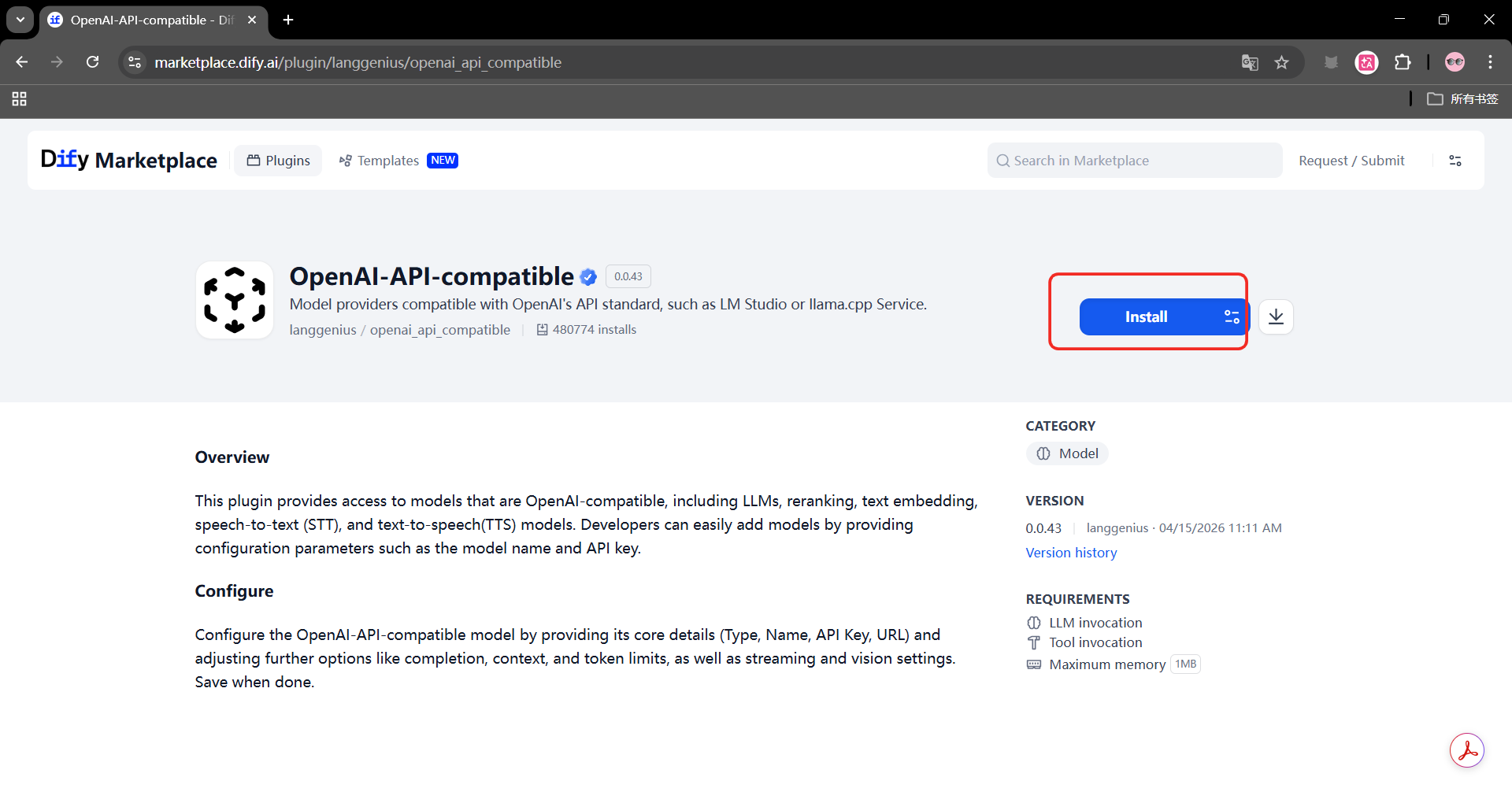
Task: Open Request / Submit link
Action: coord(1351,161)
